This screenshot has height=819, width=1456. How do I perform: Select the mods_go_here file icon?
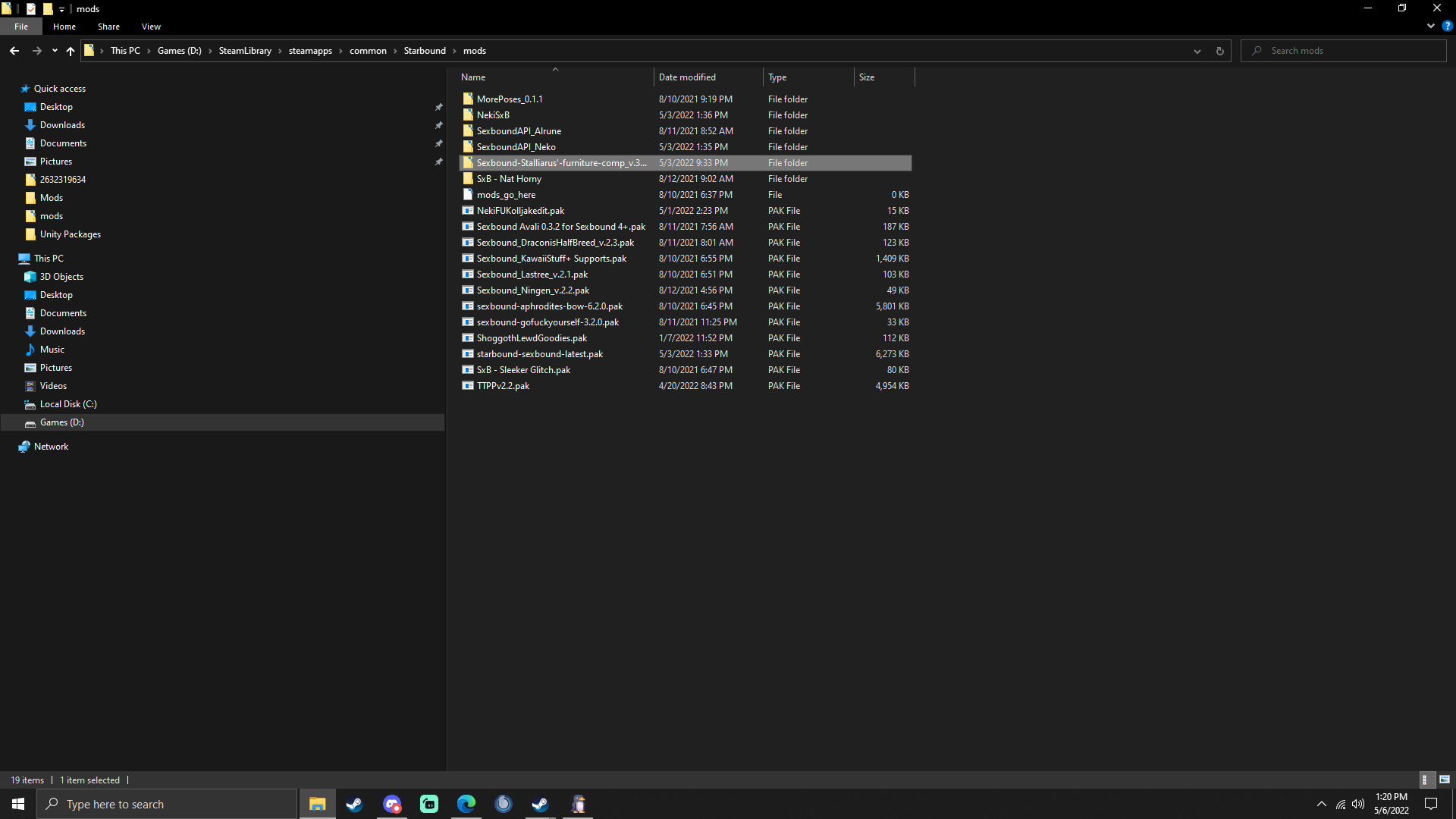[468, 194]
